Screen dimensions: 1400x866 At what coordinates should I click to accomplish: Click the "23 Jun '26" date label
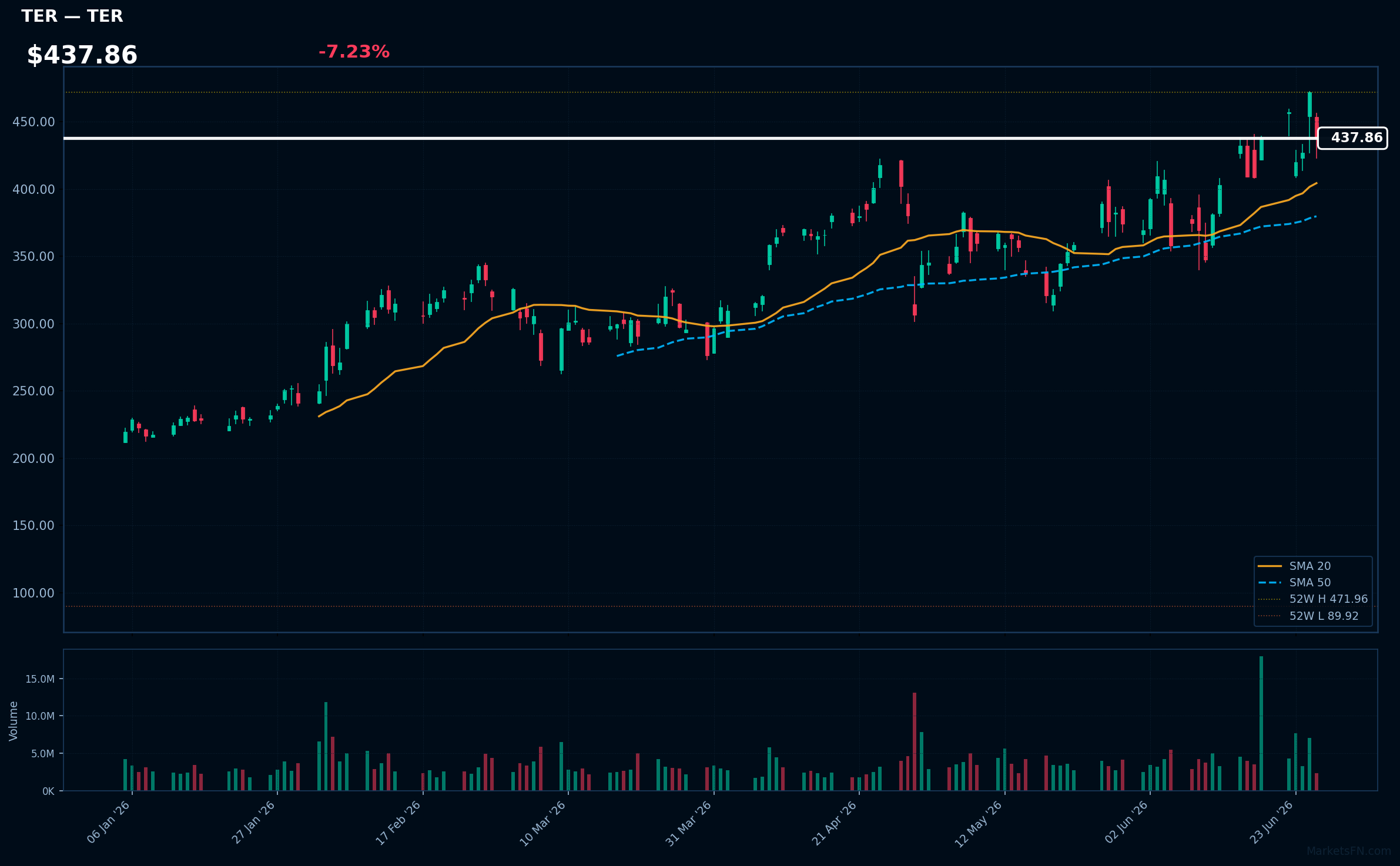click(x=1272, y=823)
